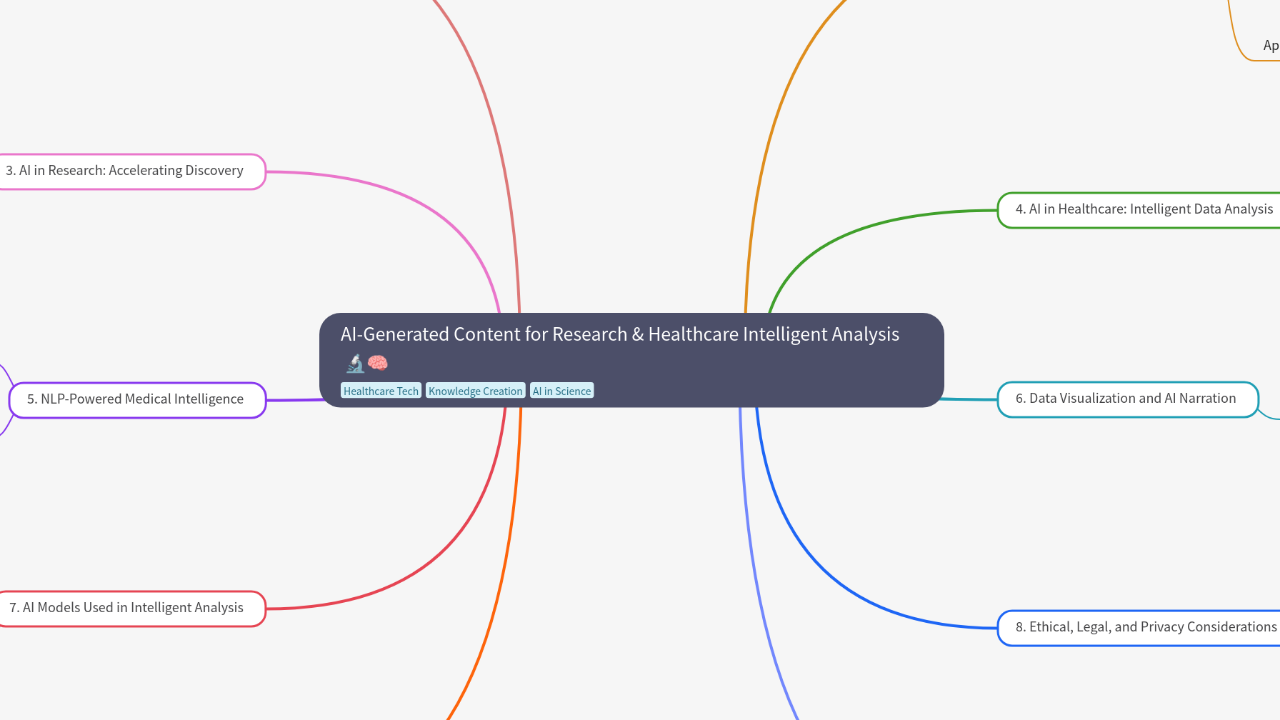This screenshot has height=720, width=1280.
Task: Click the microscope emoji in central node
Action: 354,363
